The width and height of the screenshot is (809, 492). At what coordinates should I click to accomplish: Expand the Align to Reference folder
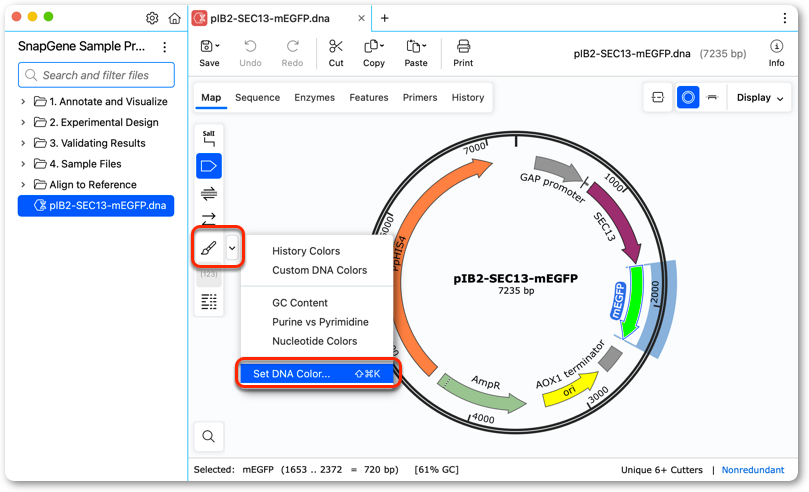point(23,185)
